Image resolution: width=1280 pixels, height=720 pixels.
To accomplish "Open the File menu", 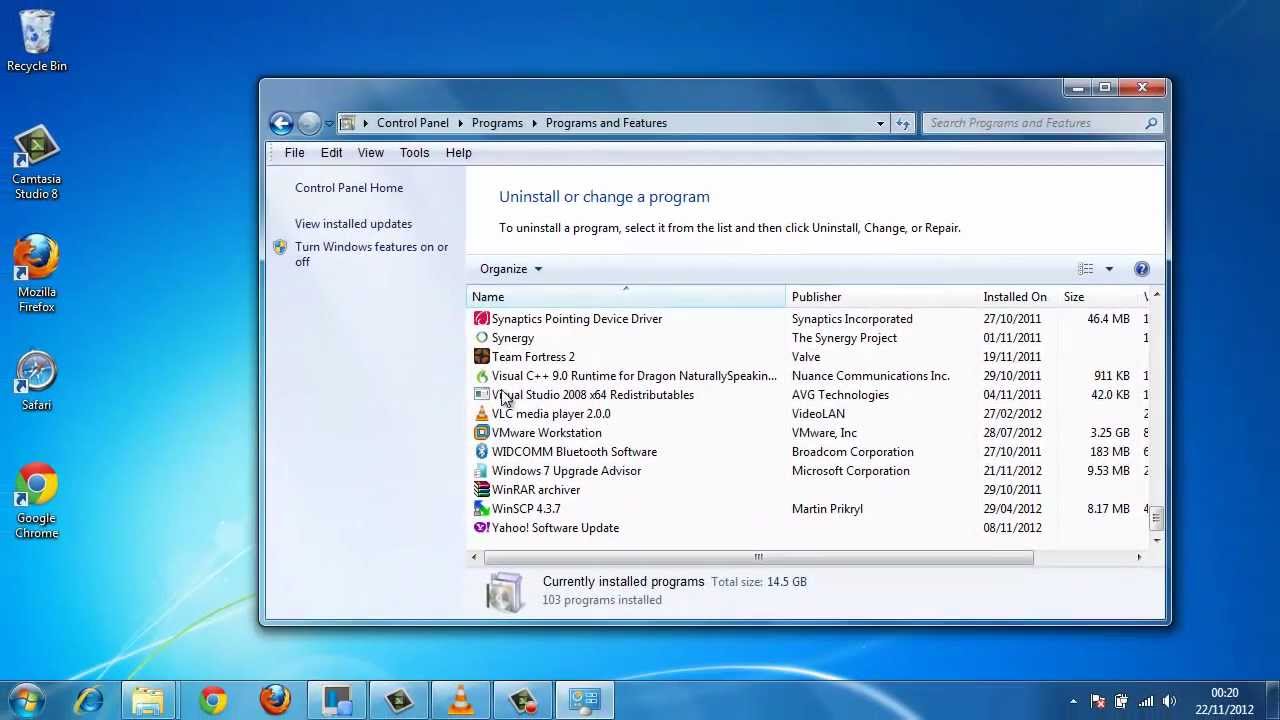I will click(294, 153).
